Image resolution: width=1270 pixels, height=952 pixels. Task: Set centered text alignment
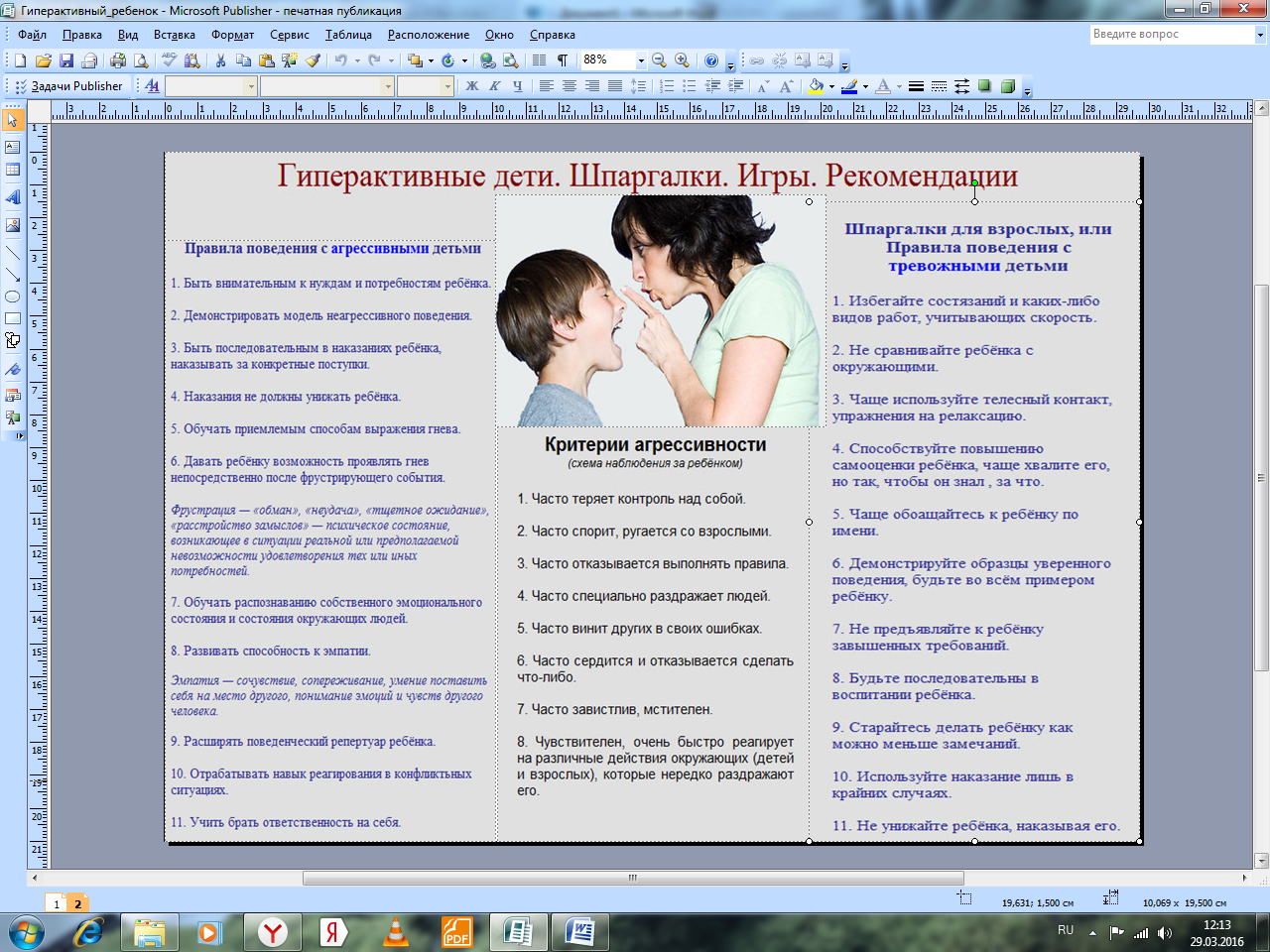570,86
